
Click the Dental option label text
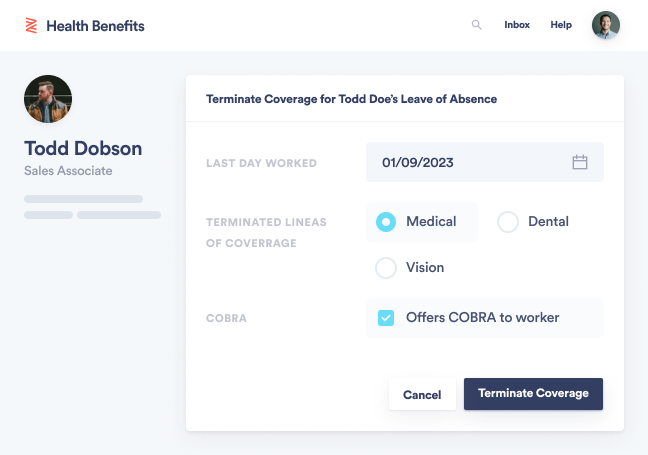tap(548, 222)
